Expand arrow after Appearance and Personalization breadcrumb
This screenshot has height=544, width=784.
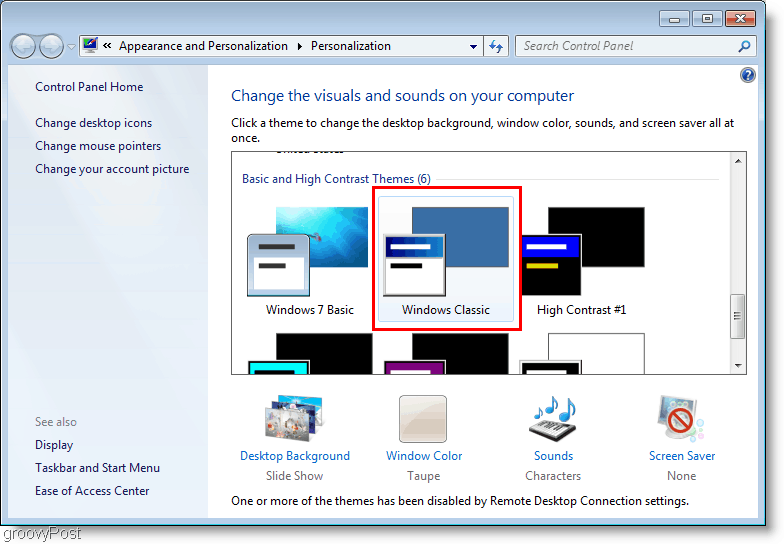pos(300,46)
